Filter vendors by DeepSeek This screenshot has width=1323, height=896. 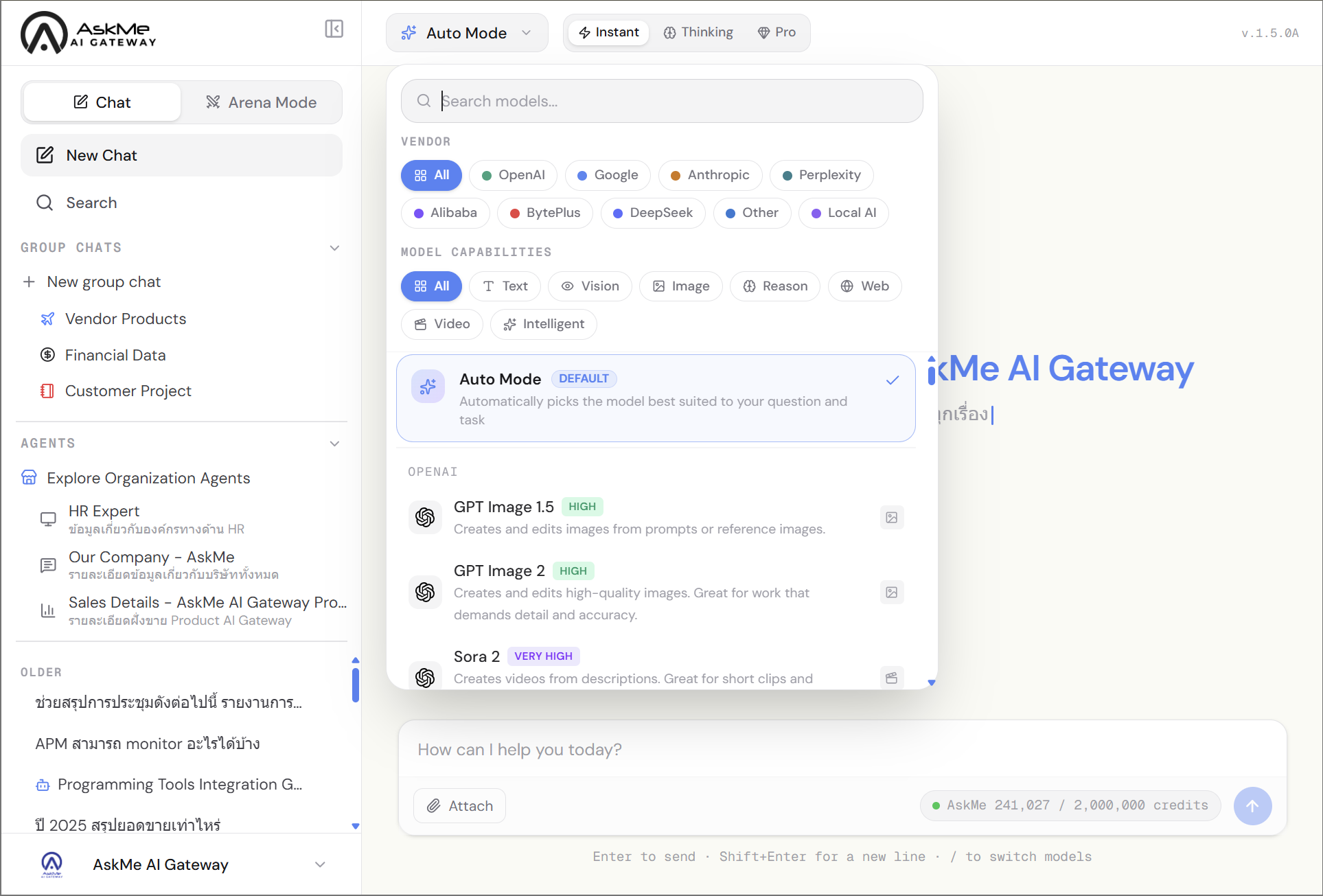tap(653, 213)
